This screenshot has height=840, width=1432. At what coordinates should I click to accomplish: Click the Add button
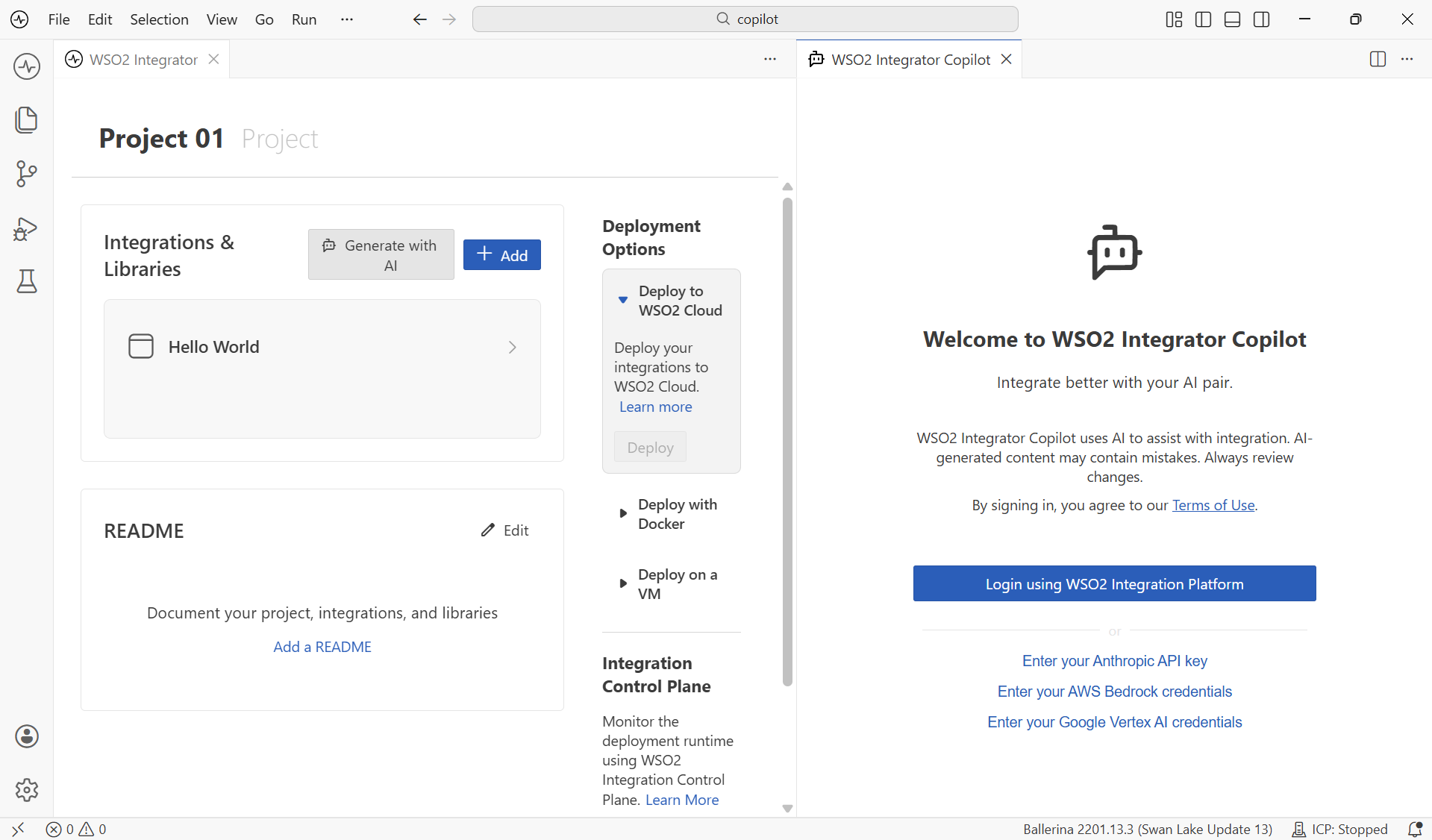point(502,254)
